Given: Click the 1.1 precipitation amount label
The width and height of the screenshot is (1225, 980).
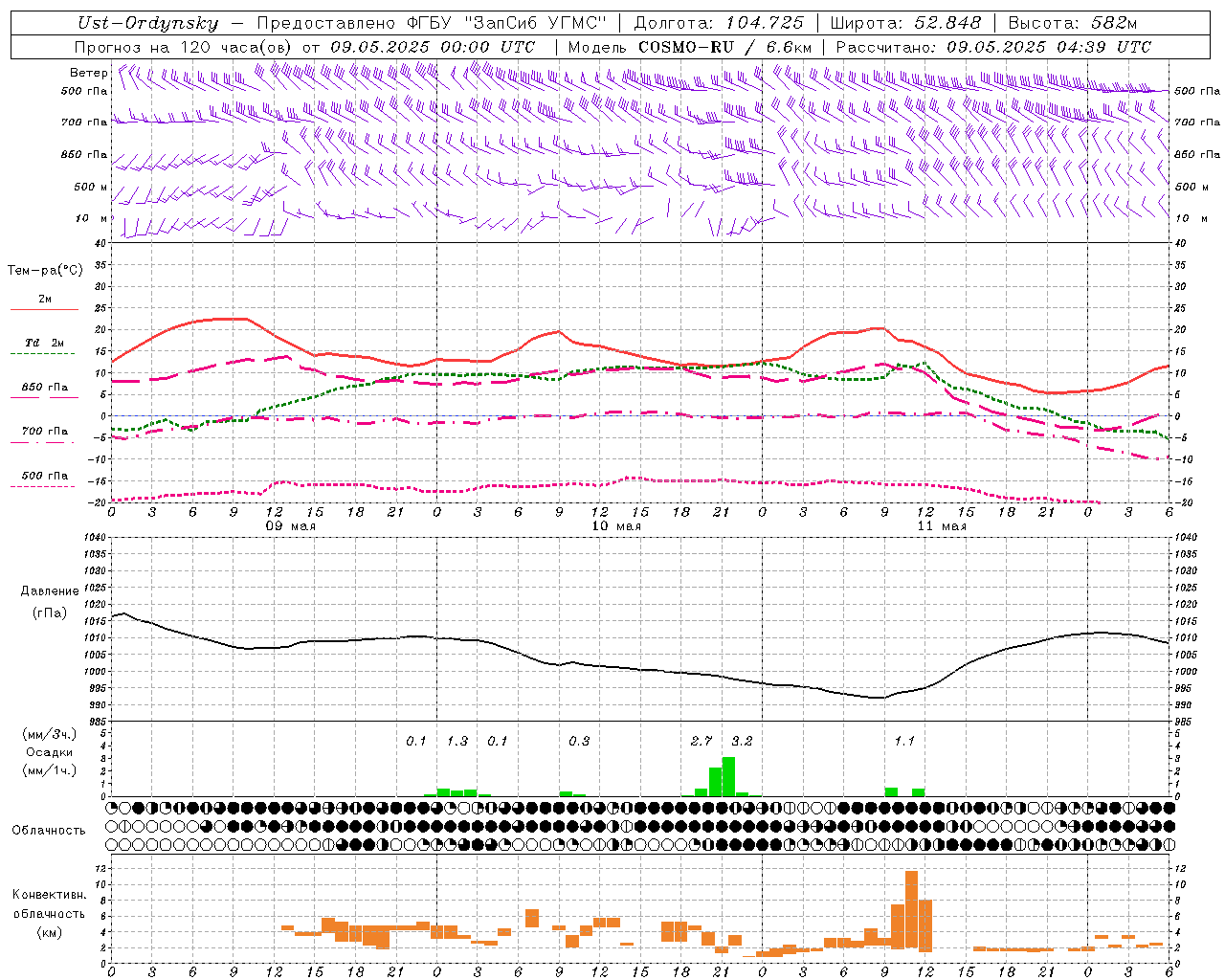Looking at the screenshot, I should pyautogui.click(x=904, y=741).
